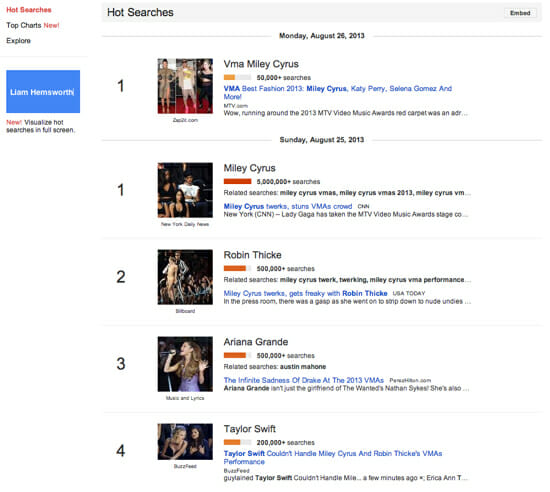The image size is (550, 492).
Task: Click the MTV.com source label
Action: (235, 106)
